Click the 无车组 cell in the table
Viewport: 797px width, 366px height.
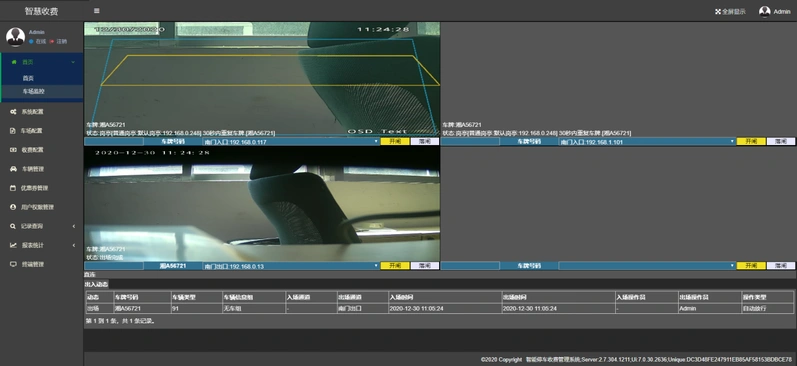254,309
